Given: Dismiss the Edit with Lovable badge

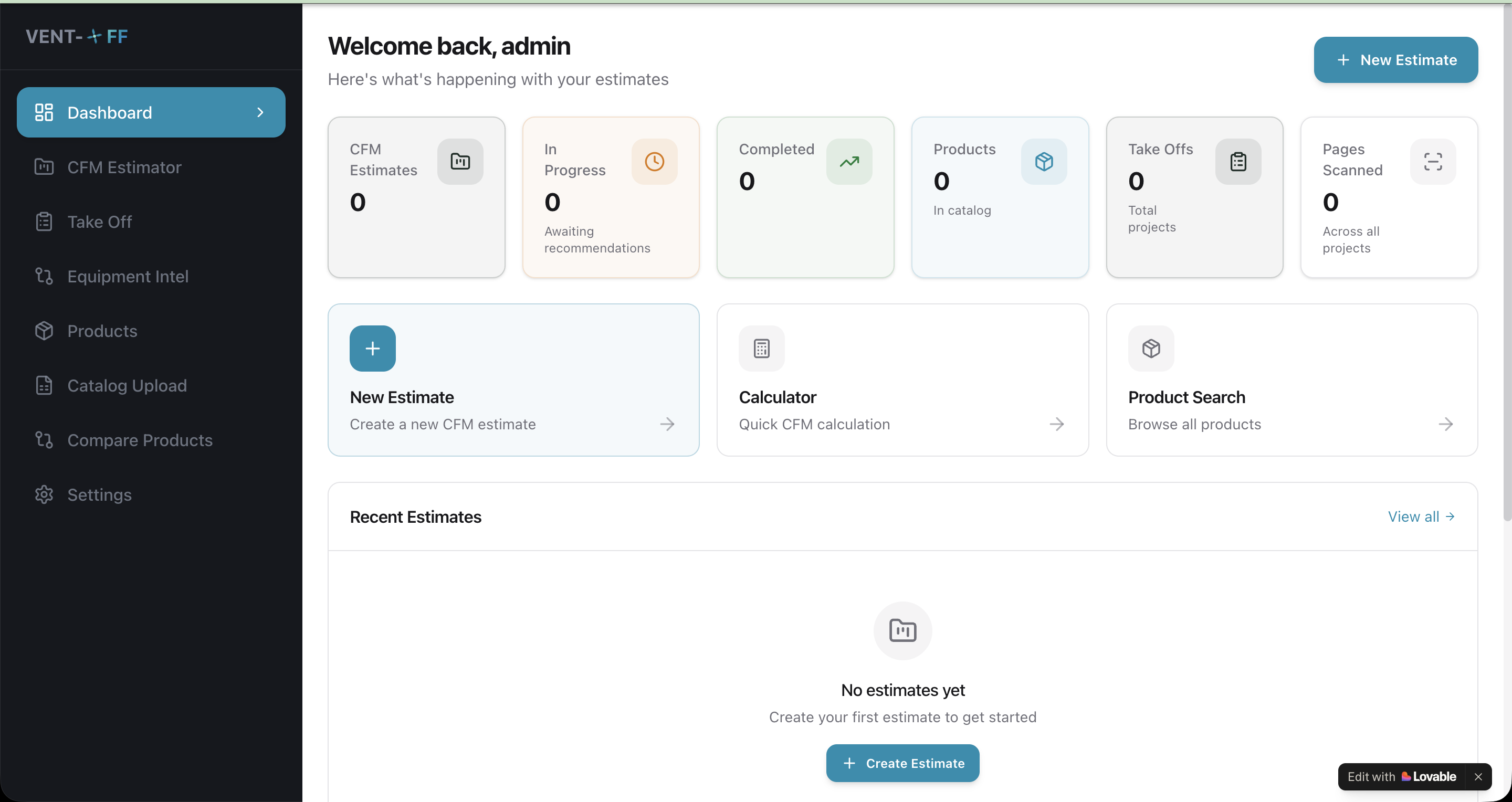Looking at the screenshot, I should (1478, 777).
